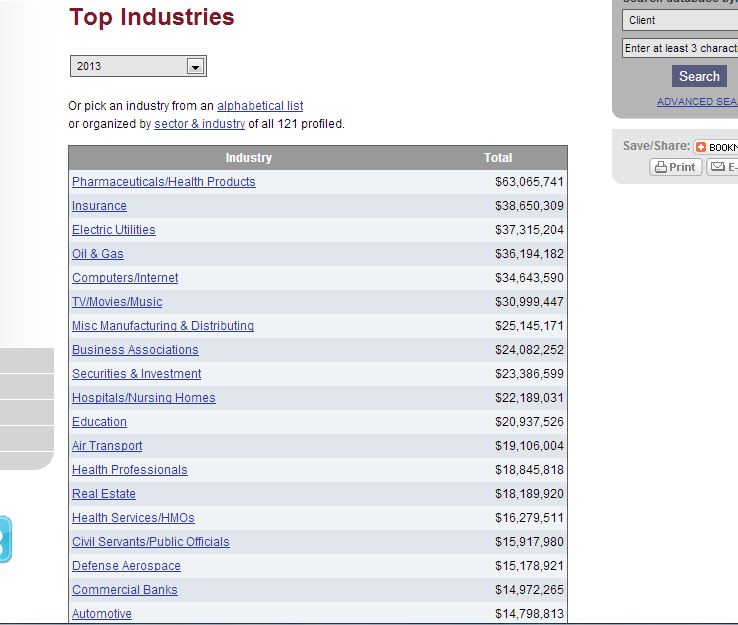Open the Advanced Search link

697,102
